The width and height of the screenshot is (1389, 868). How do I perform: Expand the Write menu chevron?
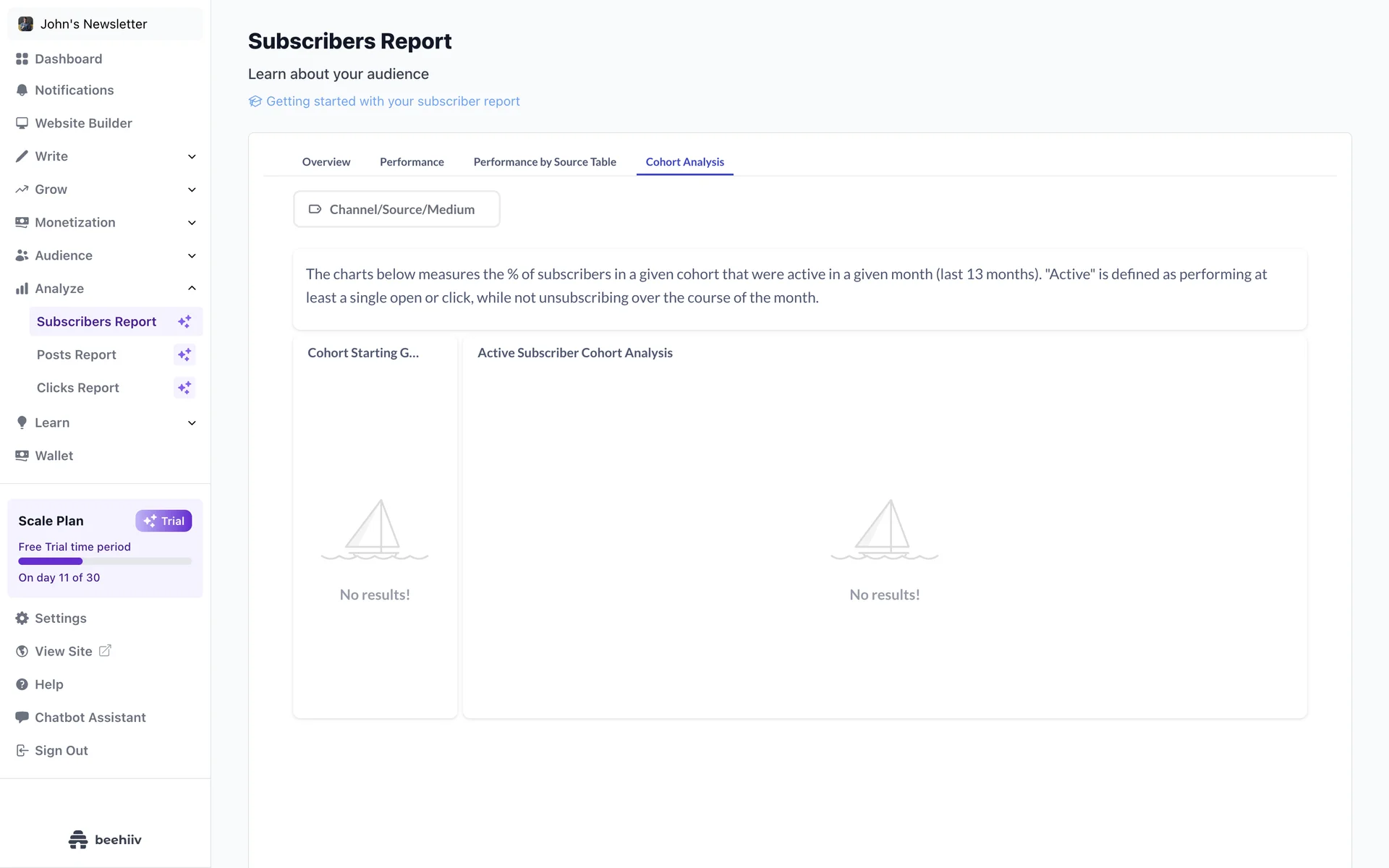click(192, 156)
